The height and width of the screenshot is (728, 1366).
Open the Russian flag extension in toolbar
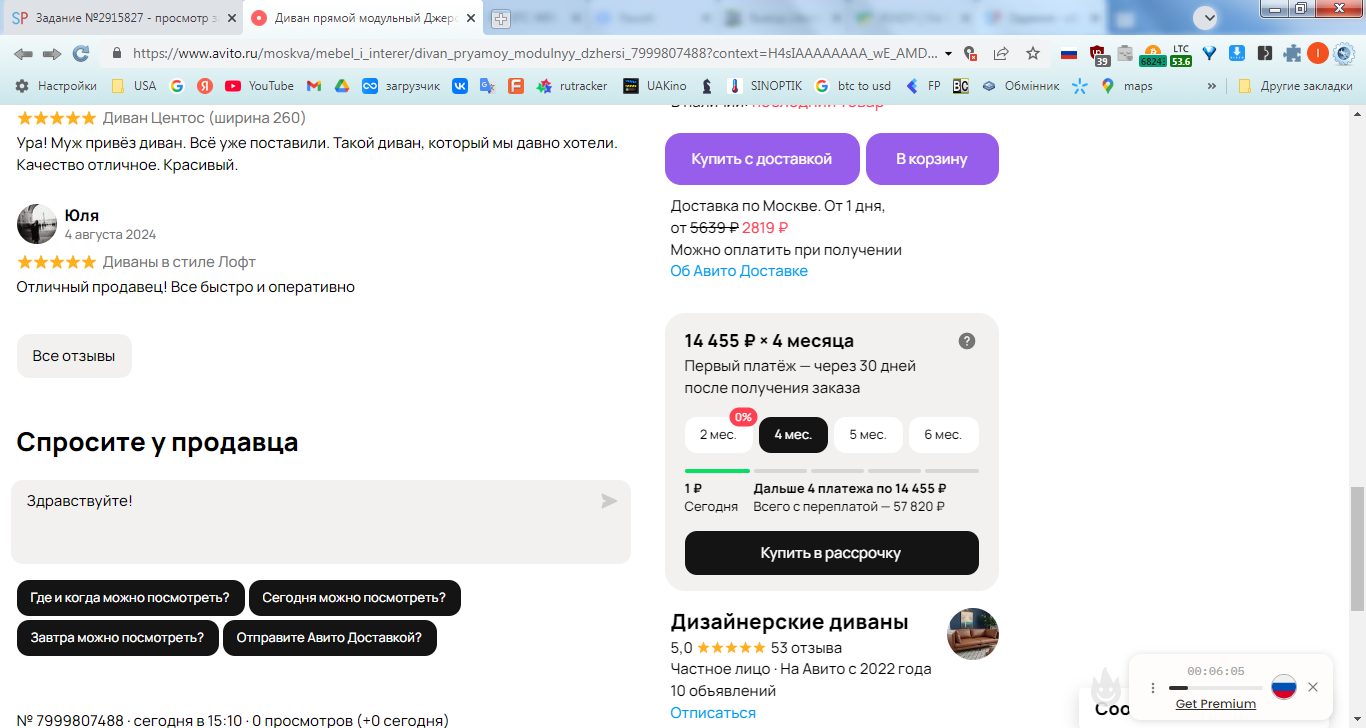1069,54
